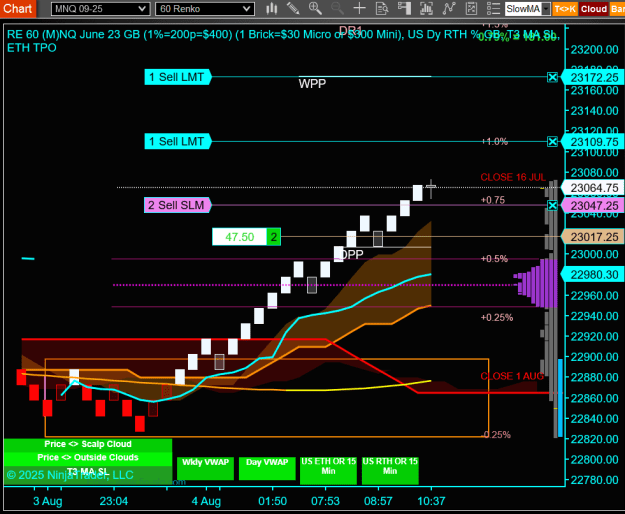Click the 10:37 time axis label

431,501
